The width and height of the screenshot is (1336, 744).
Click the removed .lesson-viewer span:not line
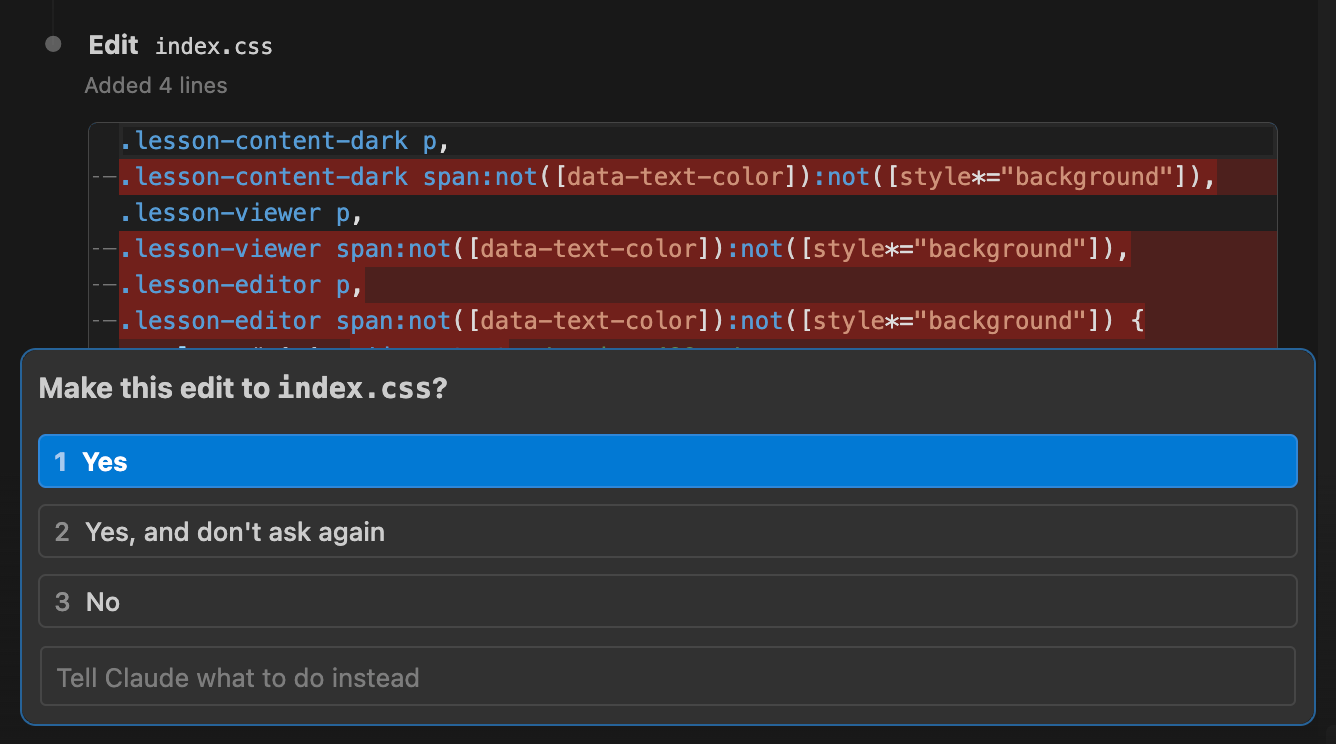tap(624, 249)
